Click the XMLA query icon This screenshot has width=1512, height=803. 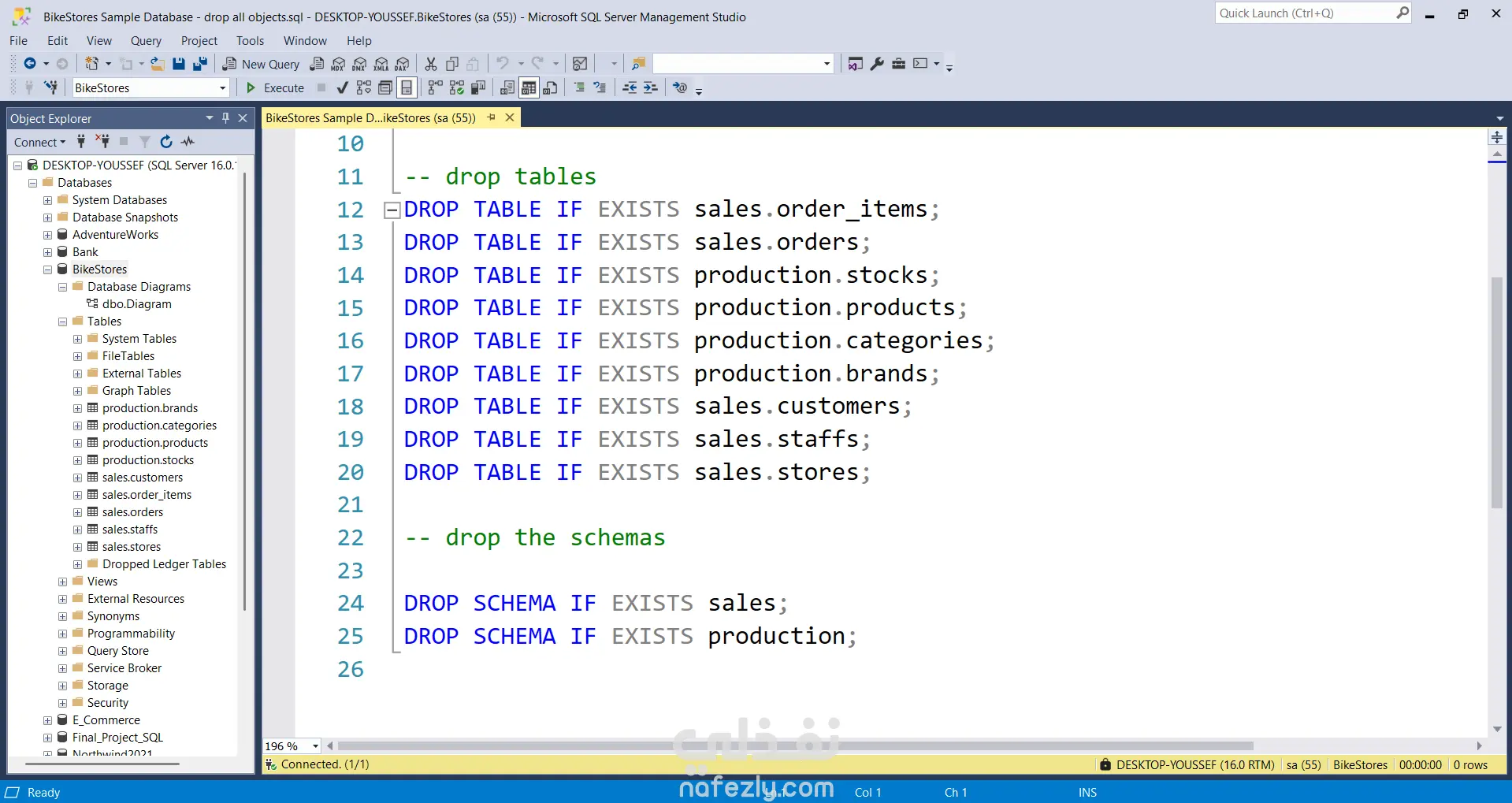(381, 64)
